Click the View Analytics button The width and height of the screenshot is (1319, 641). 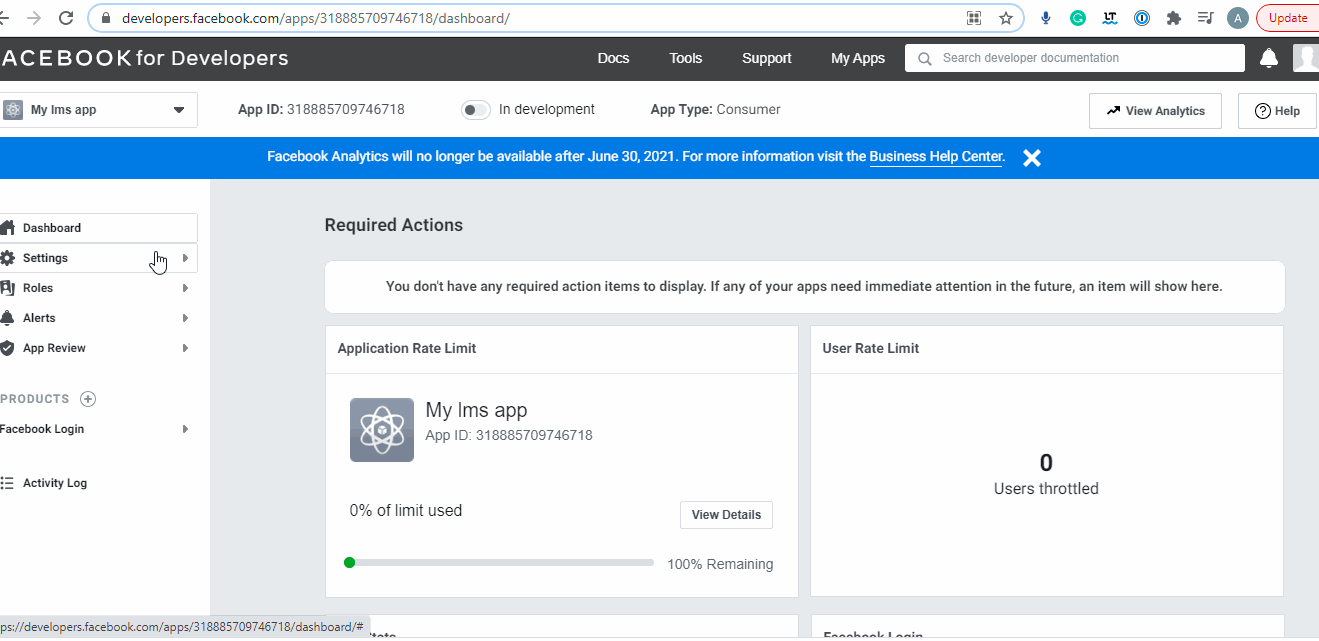1155,111
